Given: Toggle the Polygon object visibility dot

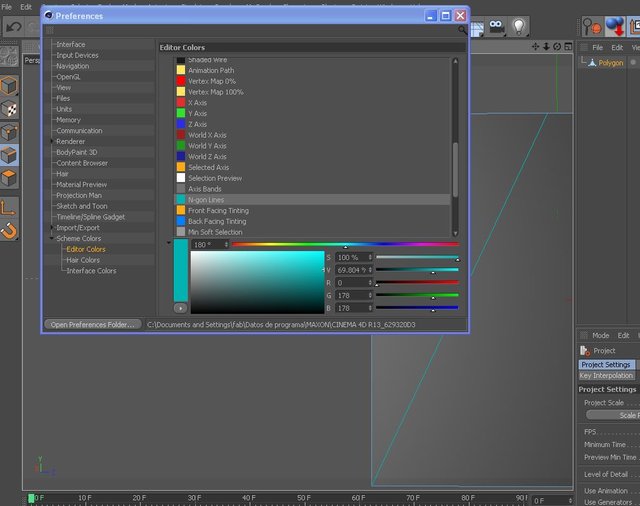Looking at the screenshot, I should pyautogui.click(x=633, y=62).
